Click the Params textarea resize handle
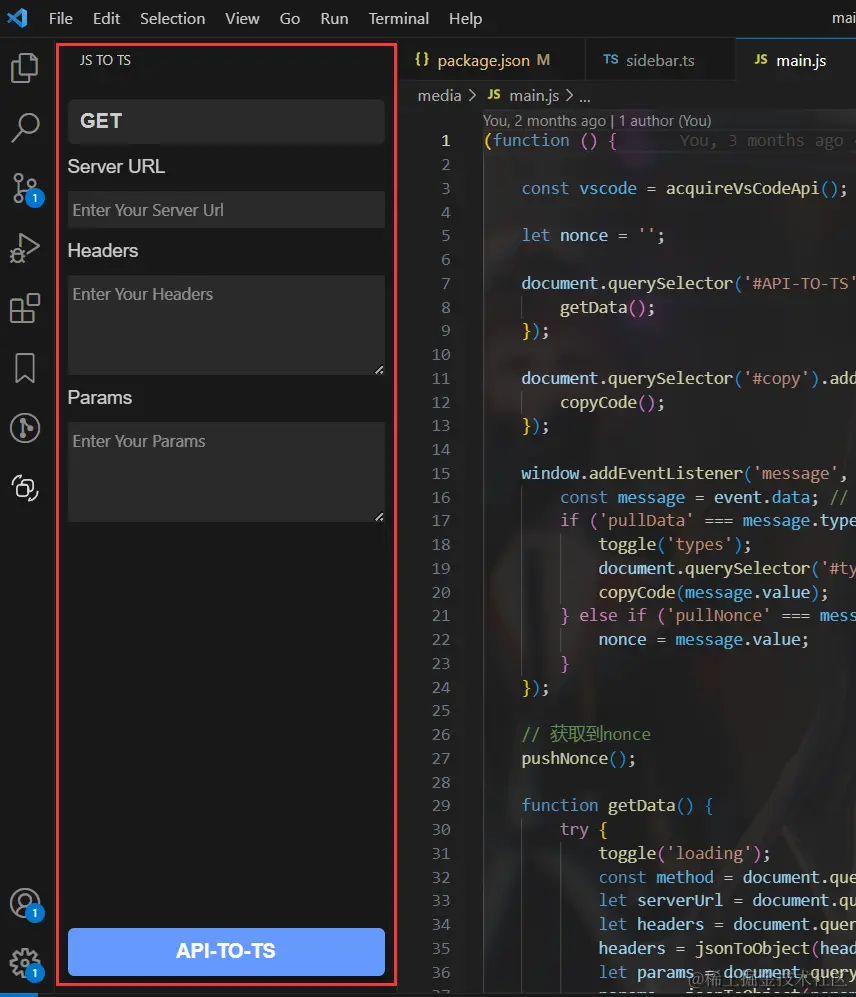The image size is (856, 997). (x=379, y=516)
